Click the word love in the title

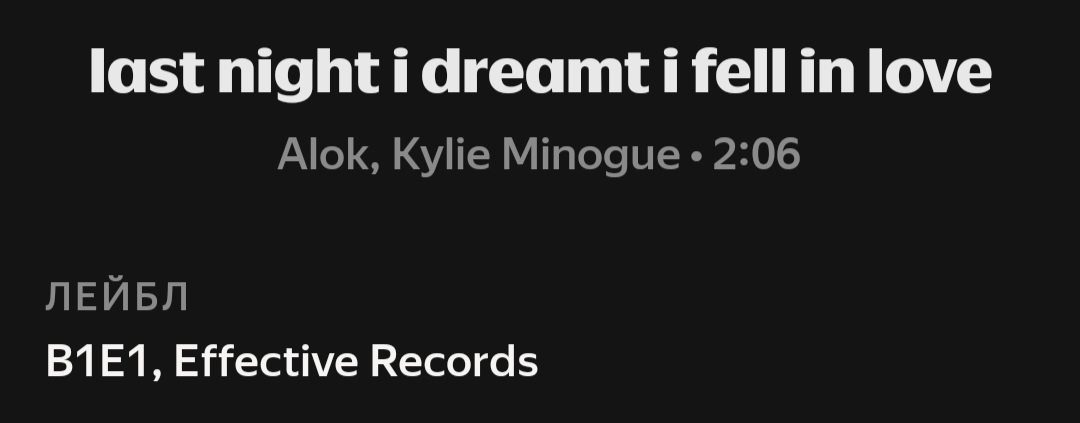click(929, 70)
